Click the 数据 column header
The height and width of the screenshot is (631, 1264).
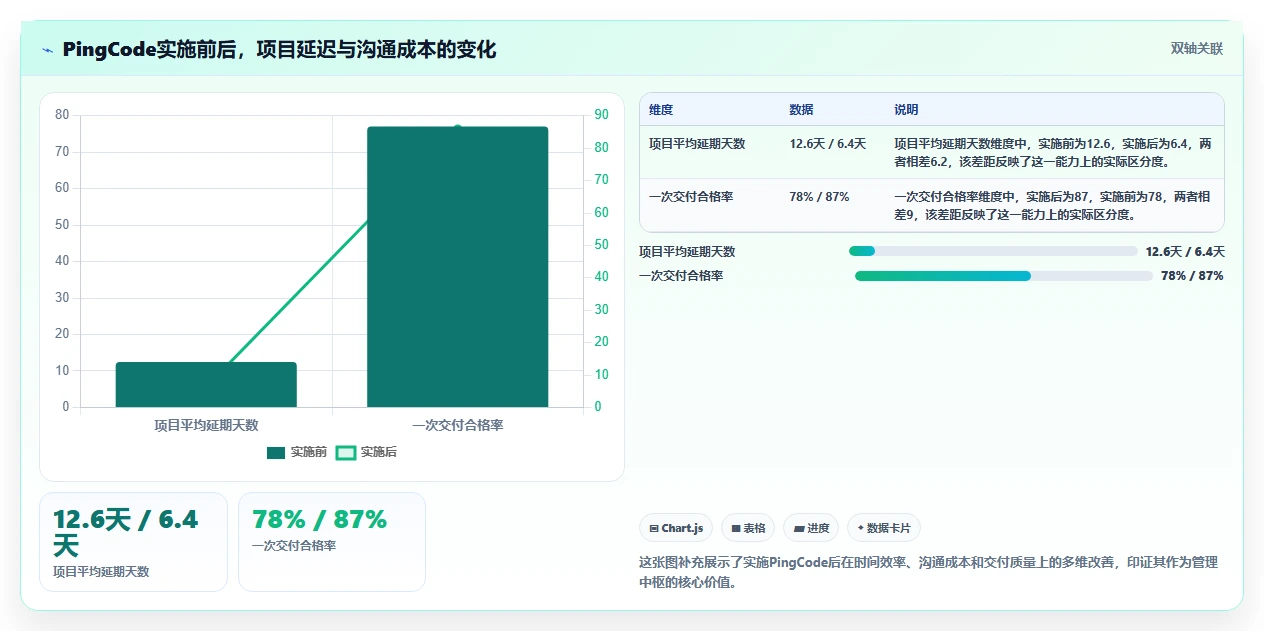tap(801, 110)
